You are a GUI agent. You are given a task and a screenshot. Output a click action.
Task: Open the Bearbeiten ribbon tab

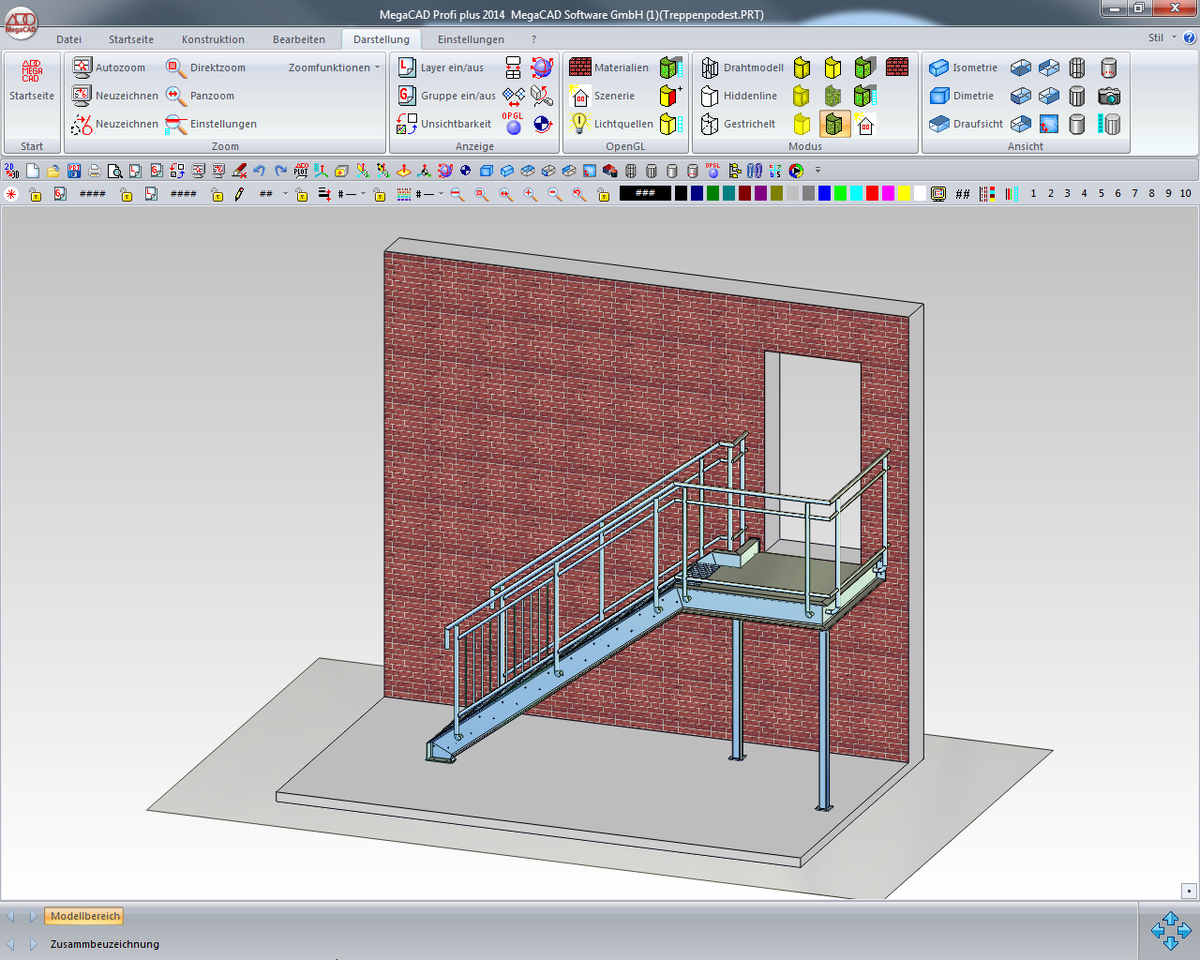(x=298, y=39)
